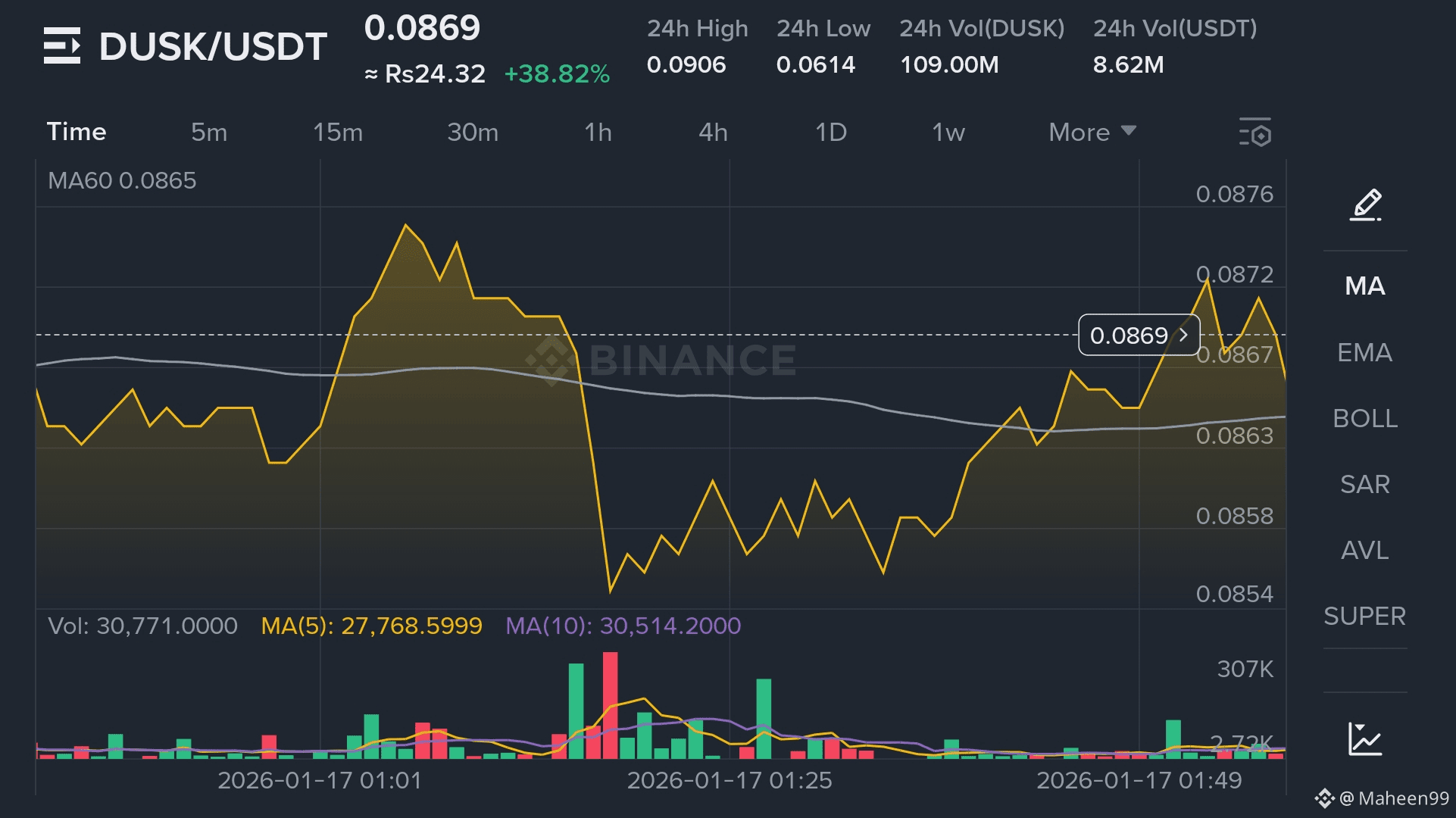The width and height of the screenshot is (1456, 818).
Task: Turn on the AVL indicator
Action: [1364, 550]
